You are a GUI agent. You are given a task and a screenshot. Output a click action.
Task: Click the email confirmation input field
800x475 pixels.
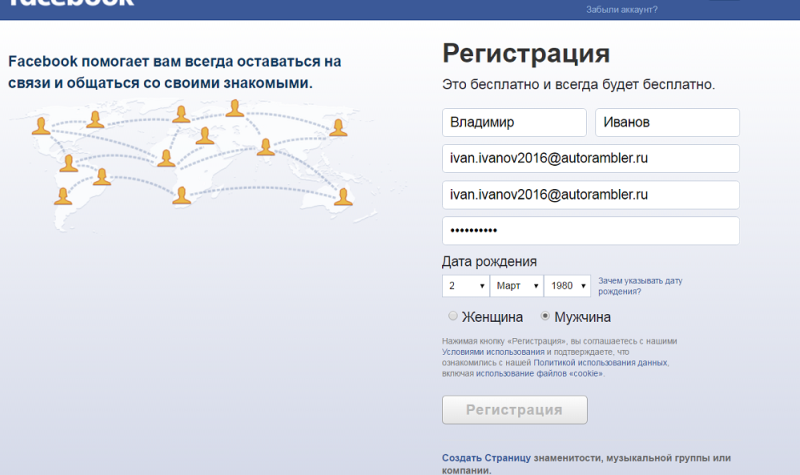pyautogui.click(x=591, y=195)
